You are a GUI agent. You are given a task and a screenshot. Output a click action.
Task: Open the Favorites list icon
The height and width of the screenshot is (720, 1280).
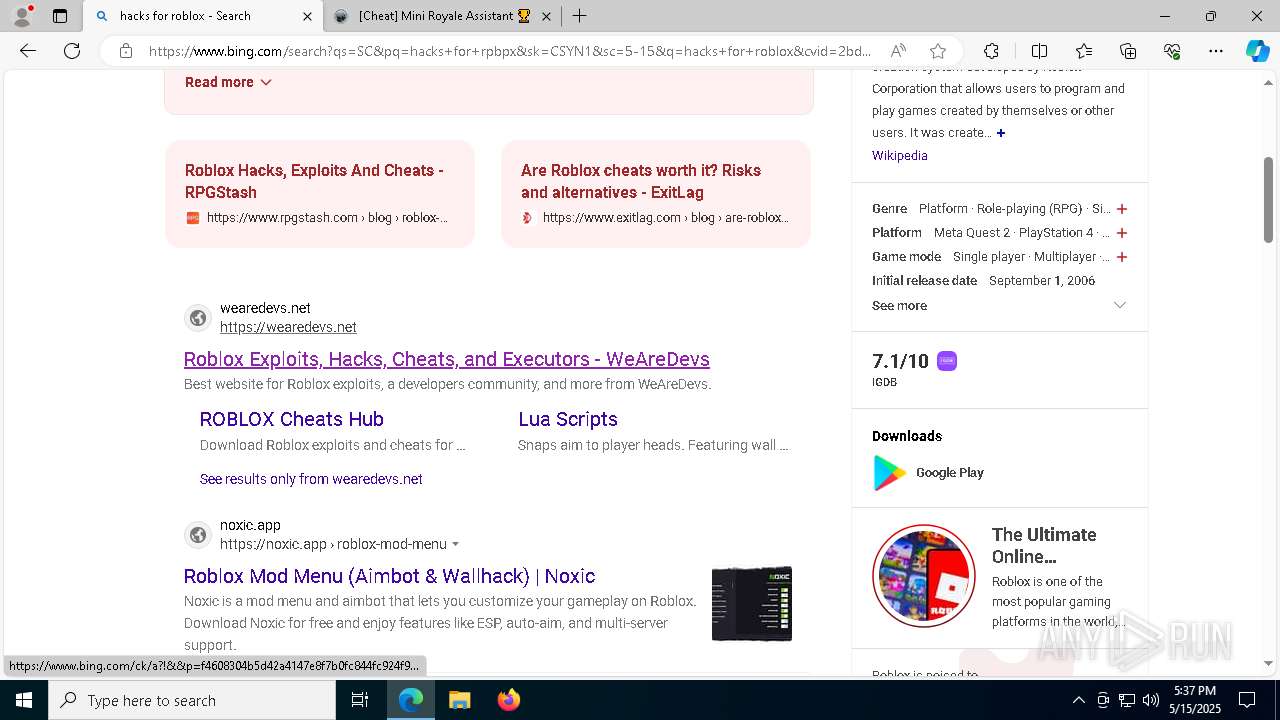(x=1084, y=51)
